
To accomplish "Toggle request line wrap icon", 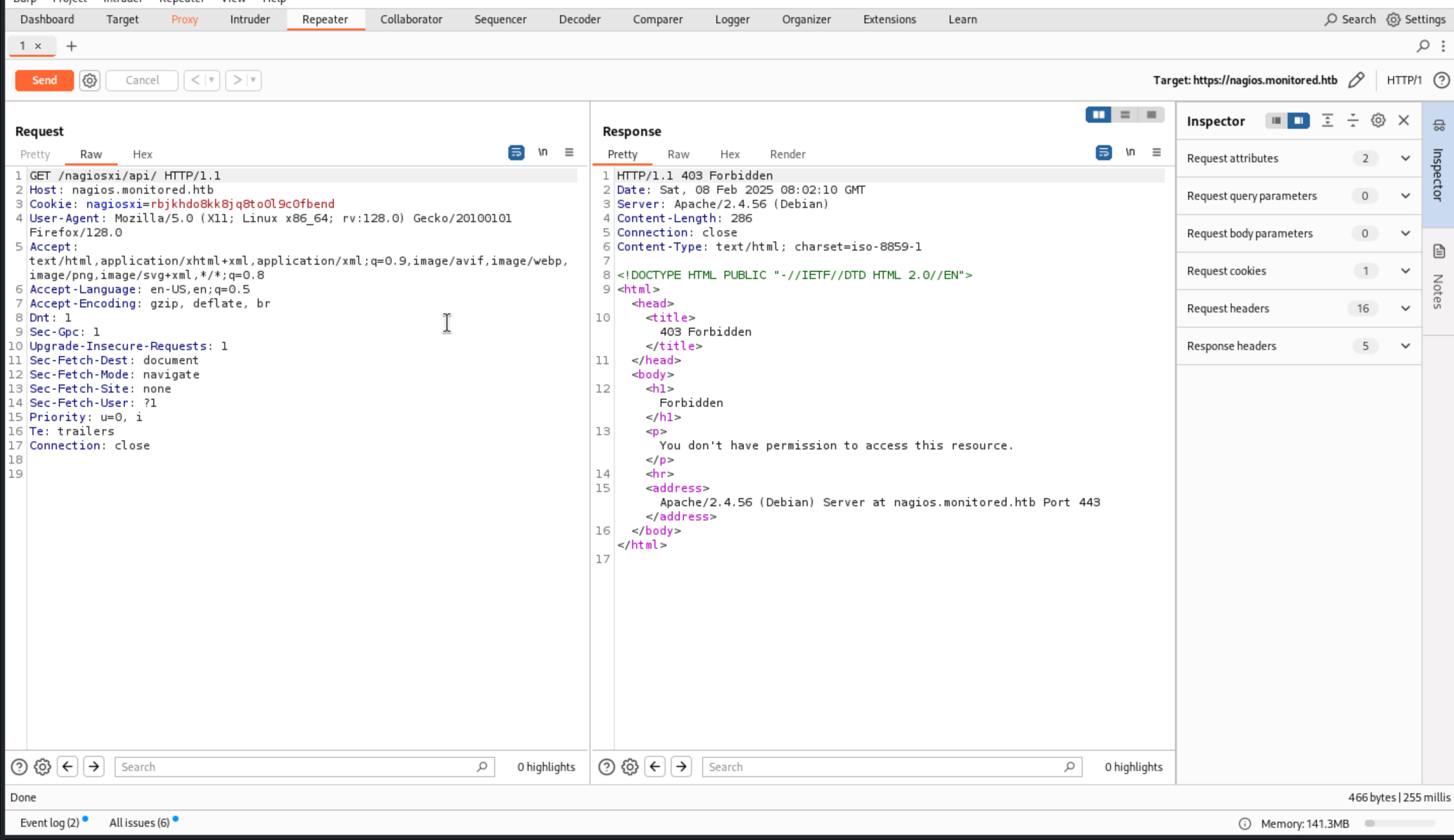I will click(516, 152).
